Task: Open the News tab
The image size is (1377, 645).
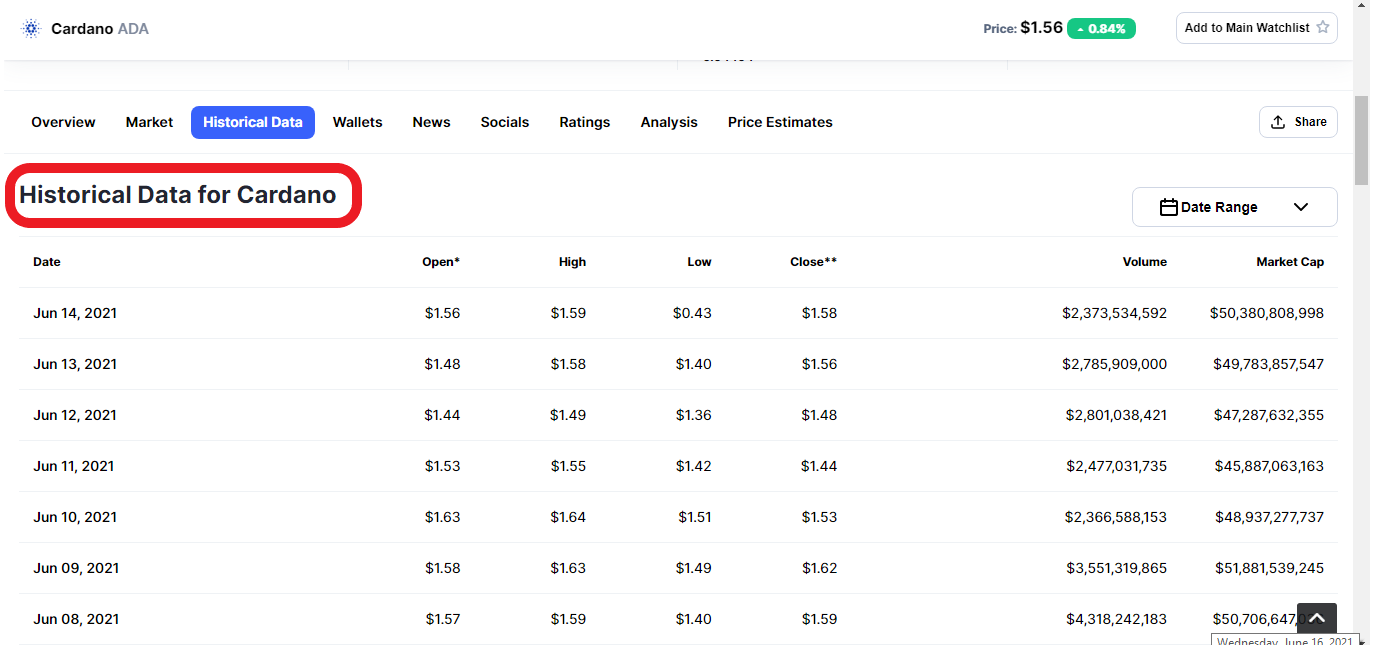Action: click(x=432, y=122)
